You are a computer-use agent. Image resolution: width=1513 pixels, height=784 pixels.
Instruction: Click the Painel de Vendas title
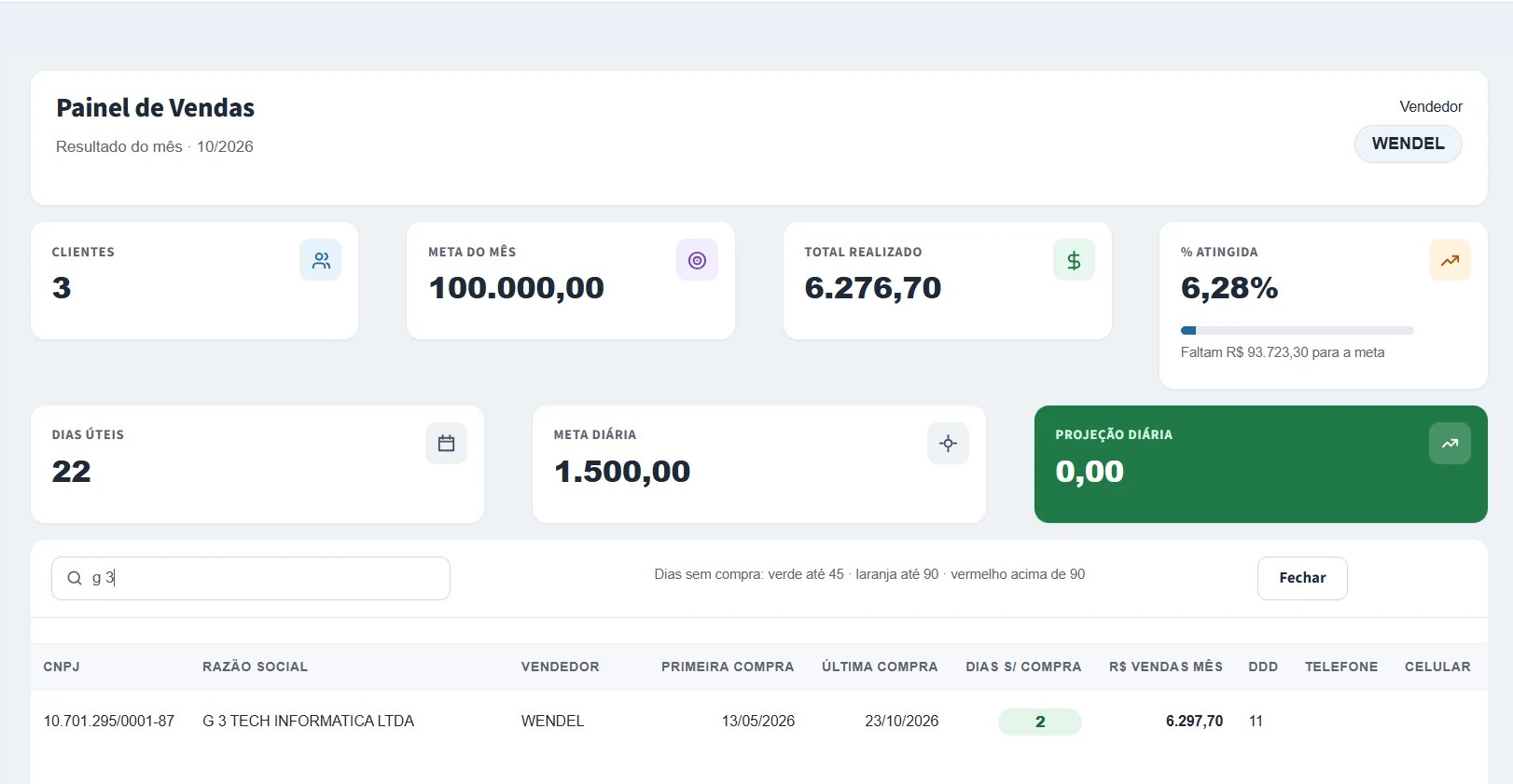[155, 108]
